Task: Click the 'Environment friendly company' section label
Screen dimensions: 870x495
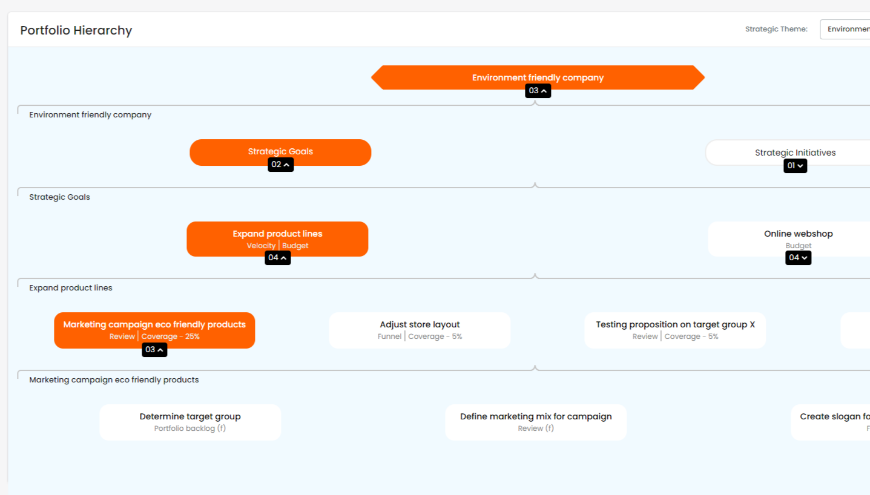Action: pyautogui.click(x=90, y=115)
